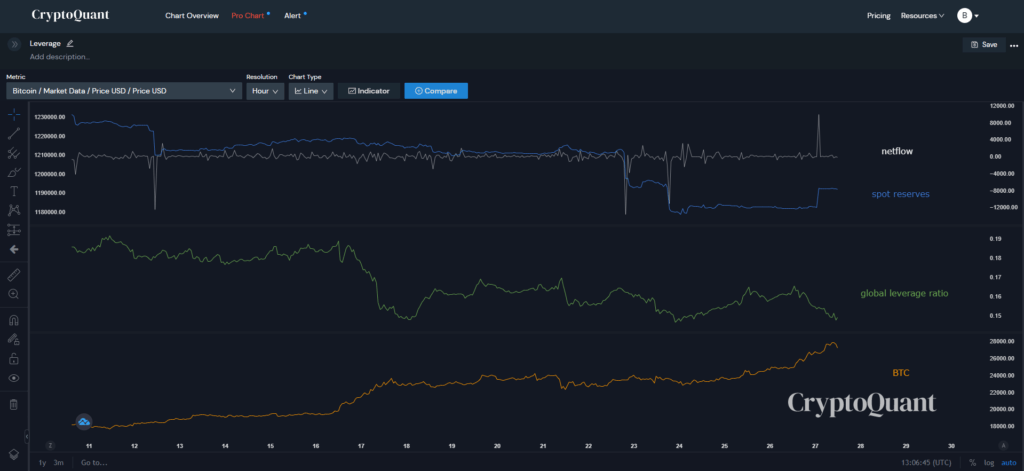
Task: Switch to the Chart Overview tab
Action: [x=191, y=16]
